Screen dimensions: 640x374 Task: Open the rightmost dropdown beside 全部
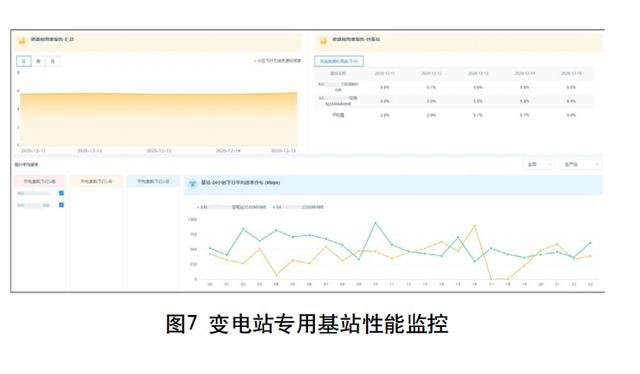pyautogui.click(x=580, y=165)
